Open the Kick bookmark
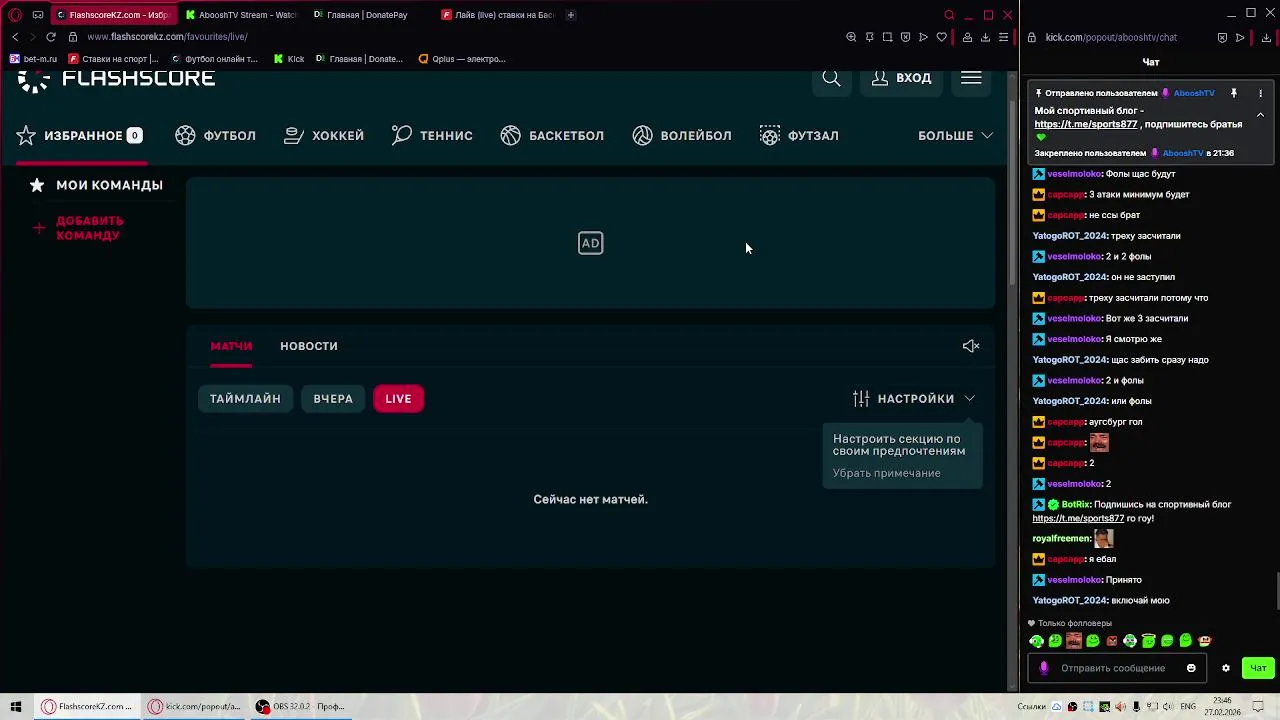The width and height of the screenshot is (1280, 720). (x=289, y=59)
